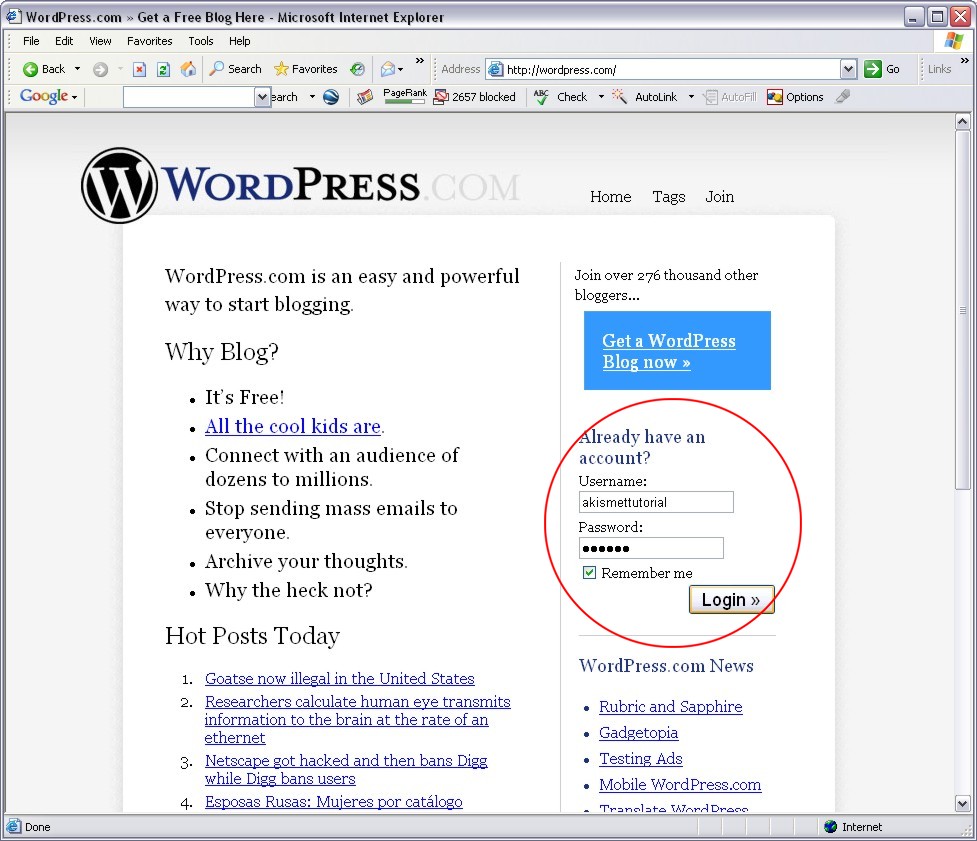Open the Favorites star panel
Image resolution: width=977 pixels, height=841 pixels.
(x=306, y=69)
